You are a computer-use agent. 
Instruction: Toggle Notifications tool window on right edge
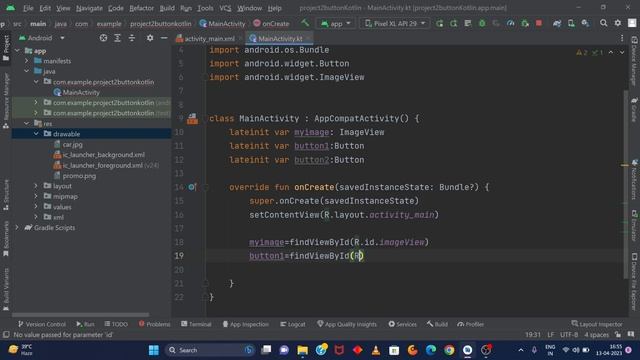tap(634, 179)
